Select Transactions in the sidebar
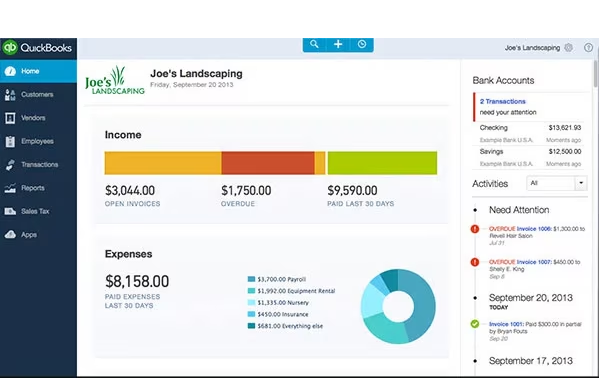Viewport: 599px width, 380px height. pos(38,164)
